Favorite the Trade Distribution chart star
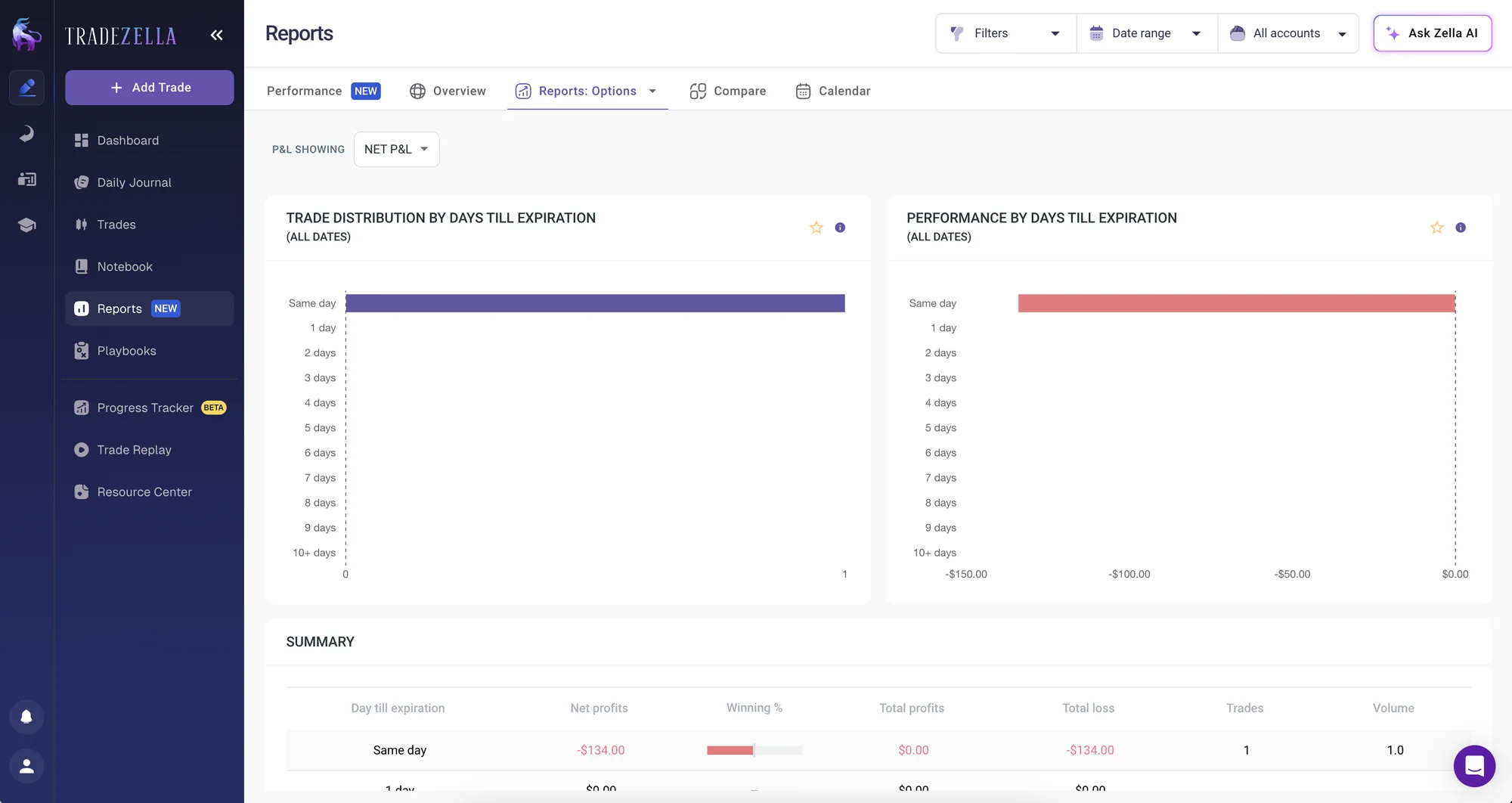The width and height of the screenshot is (1512, 803). pos(816,228)
